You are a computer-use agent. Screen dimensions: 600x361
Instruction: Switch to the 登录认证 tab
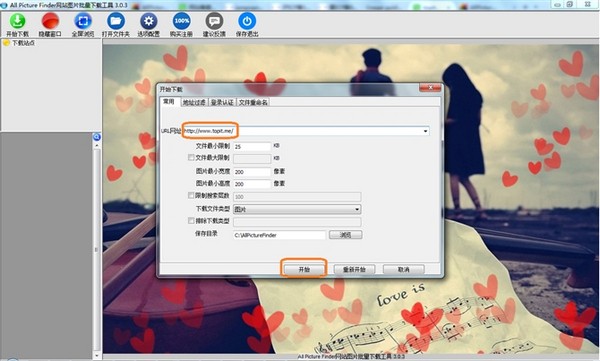(x=222, y=103)
